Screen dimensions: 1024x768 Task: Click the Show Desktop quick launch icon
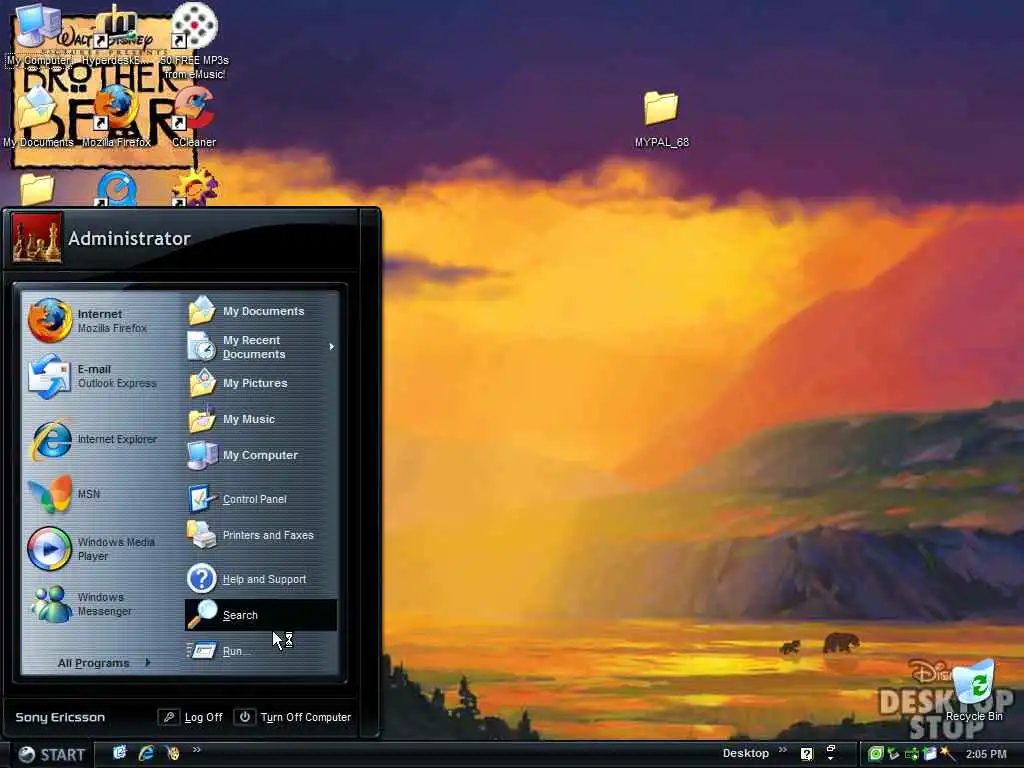click(120, 753)
